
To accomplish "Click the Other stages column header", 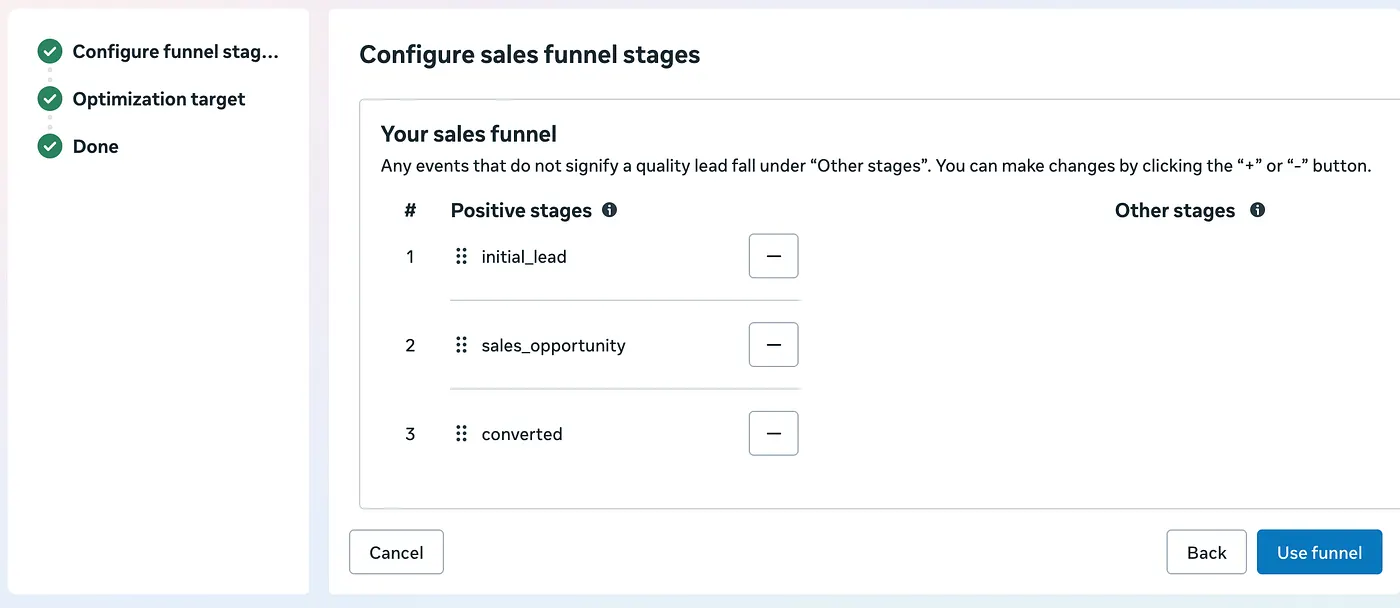I will 1175,211.
